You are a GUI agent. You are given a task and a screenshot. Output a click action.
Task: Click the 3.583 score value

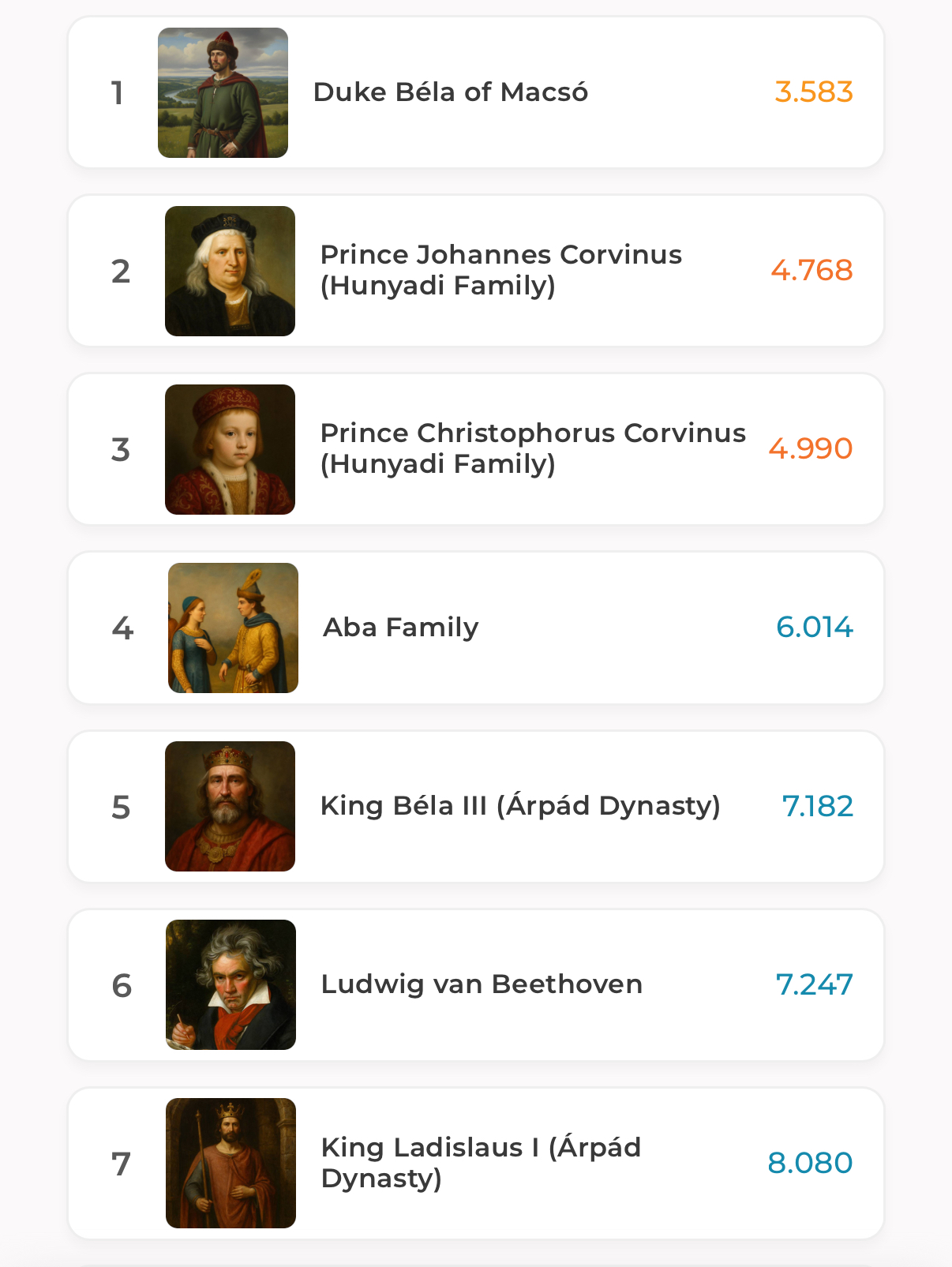coord(813,92)
